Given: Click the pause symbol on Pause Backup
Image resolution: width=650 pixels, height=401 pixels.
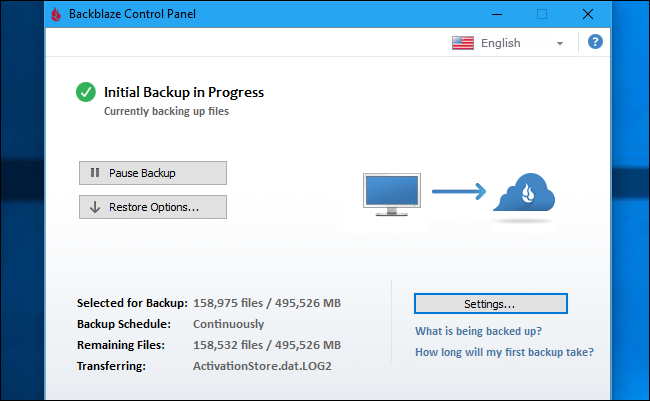Looking at the screenshot, I should click(x=95, y=173).
